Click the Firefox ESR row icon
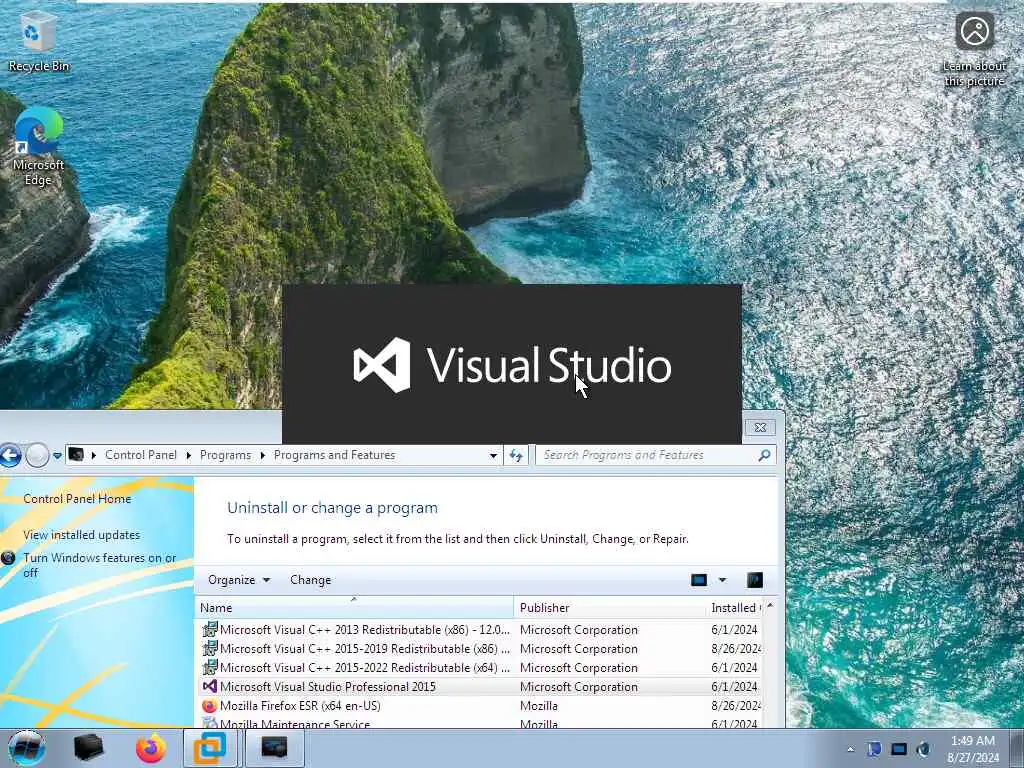This screenshot has width=1024, height=768. [210, 705]
